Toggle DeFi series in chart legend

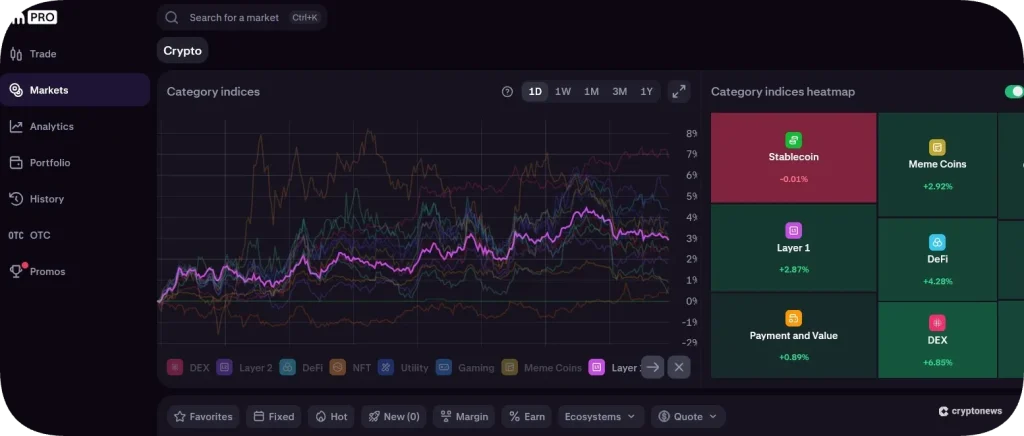(x=301, y=367)
